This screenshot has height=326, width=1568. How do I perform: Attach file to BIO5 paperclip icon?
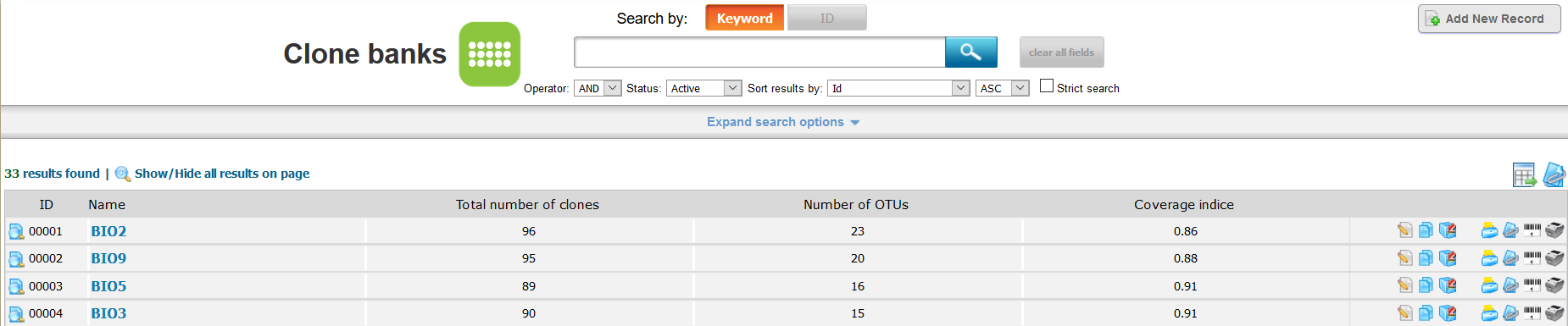coord(1510,285)
